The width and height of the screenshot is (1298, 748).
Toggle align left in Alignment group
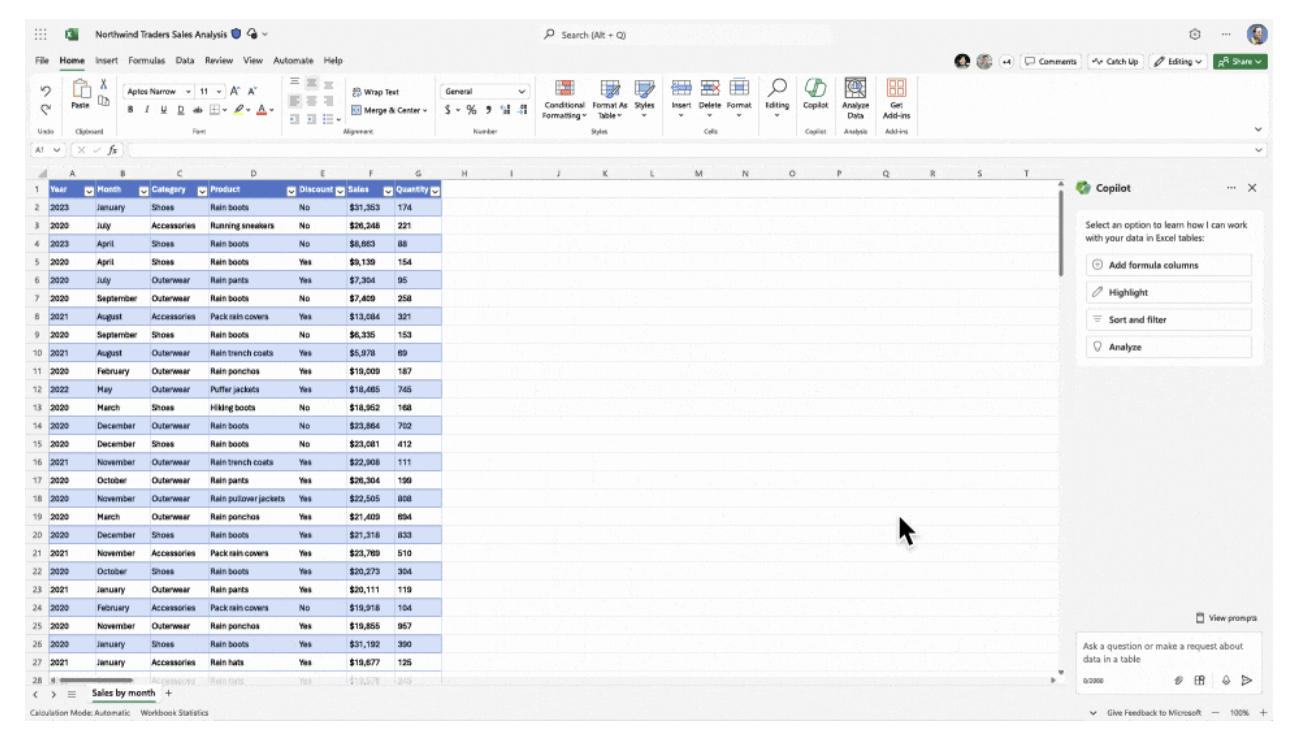[x=295, y=101]
